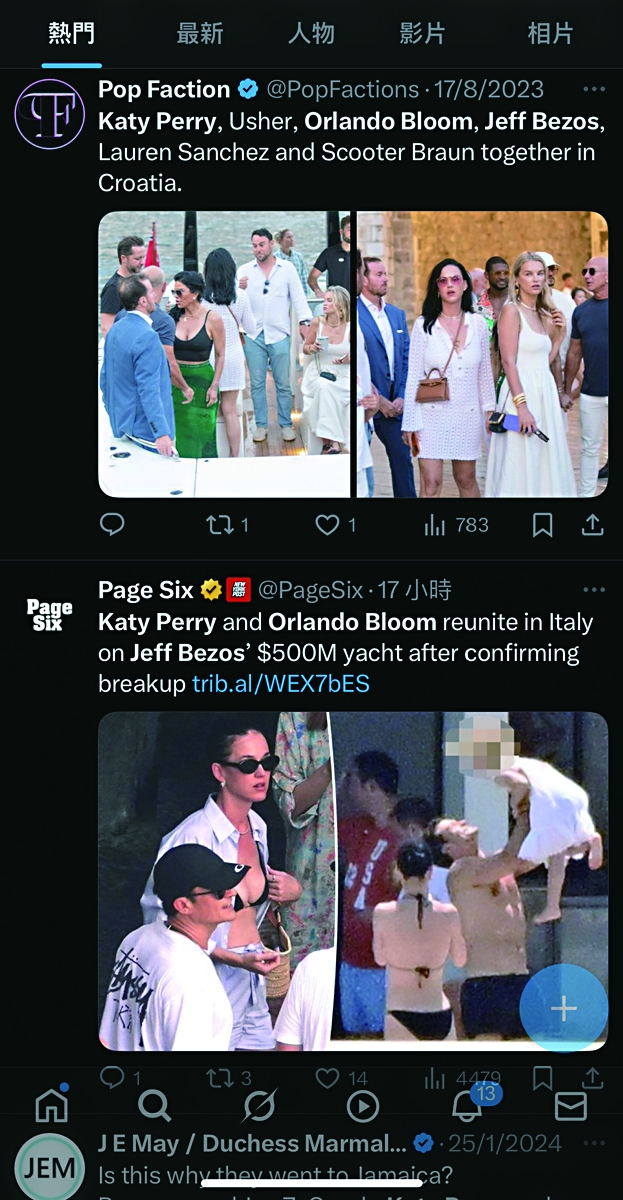Image resolution: width=623 pixels, height=1200 pixels.
Task: Tap the compose new post button
Action: pyautogui.click(x=564, y=1008)
